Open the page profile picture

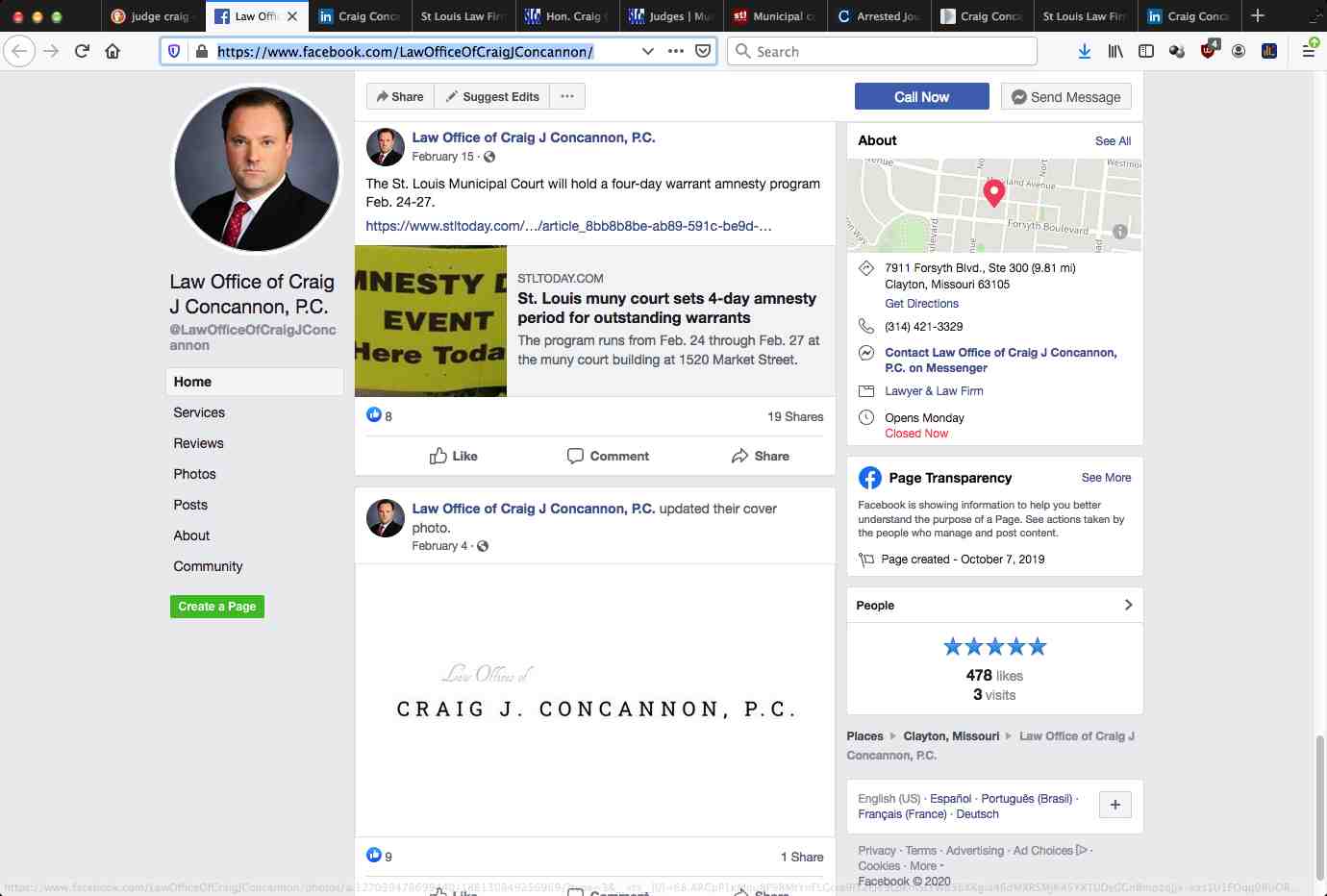pos(256,169)
